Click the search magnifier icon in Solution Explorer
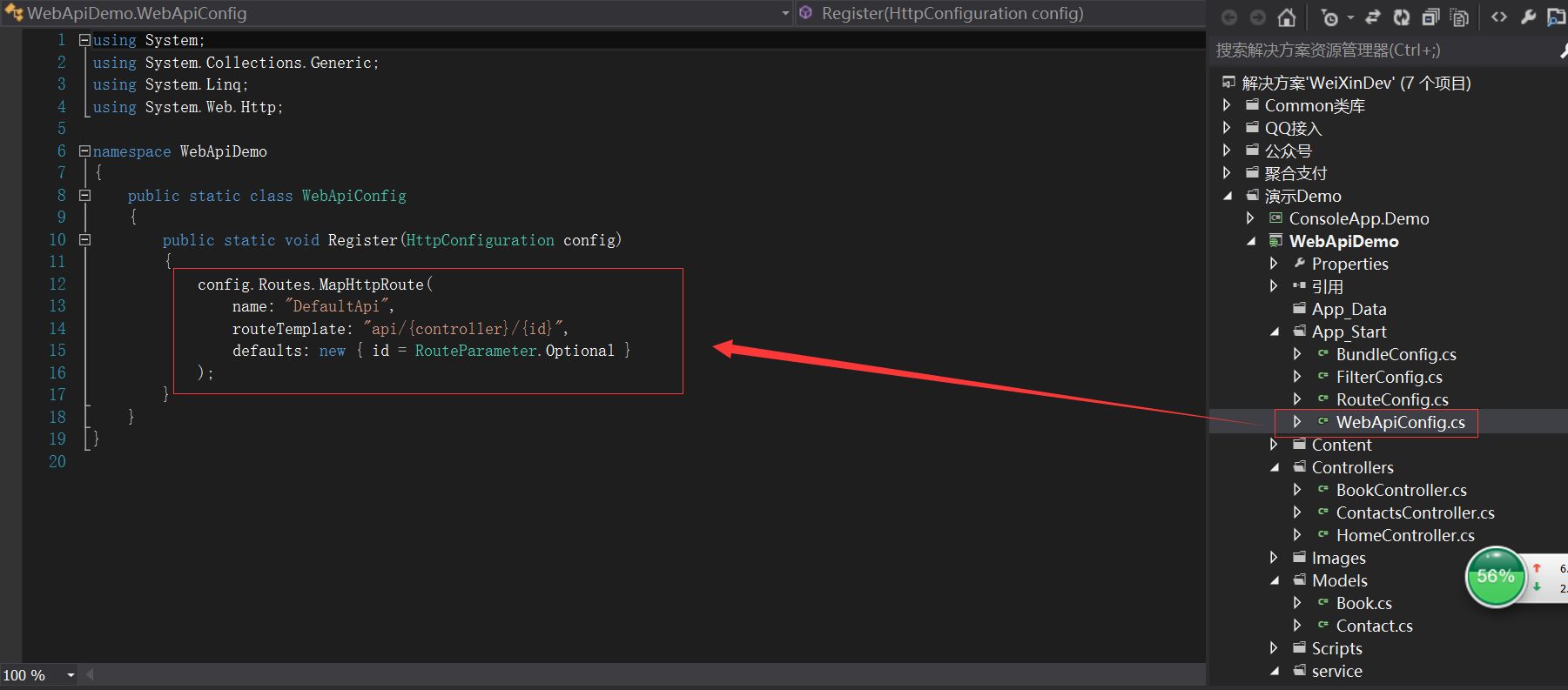The height and width of the screenshot is (690, 1568). 1563,51
